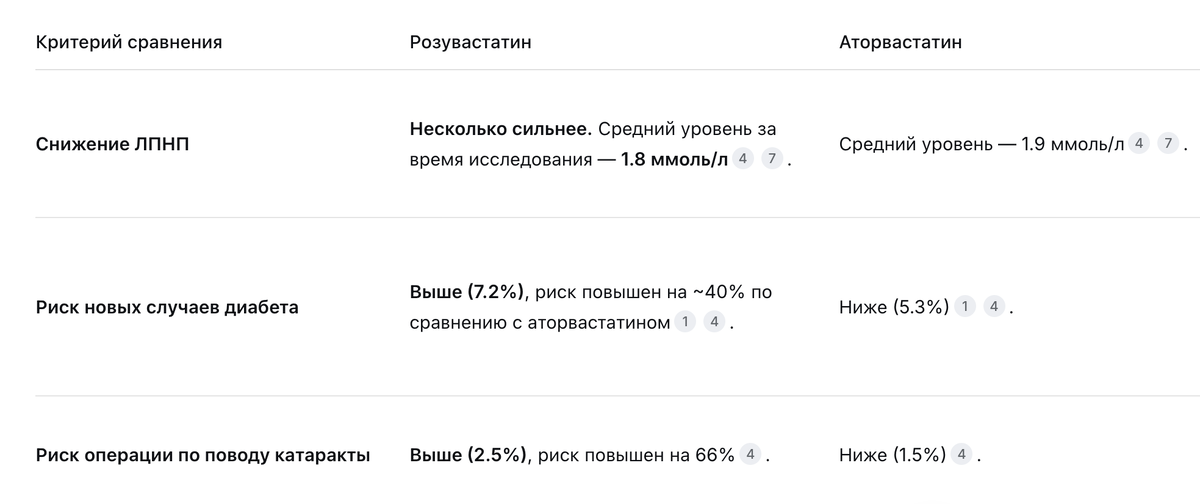The height and width of the screenshot is (504, 1200).
Task: Open citation 4 next to Ниже (5.3%)
Action: point(992,307)
